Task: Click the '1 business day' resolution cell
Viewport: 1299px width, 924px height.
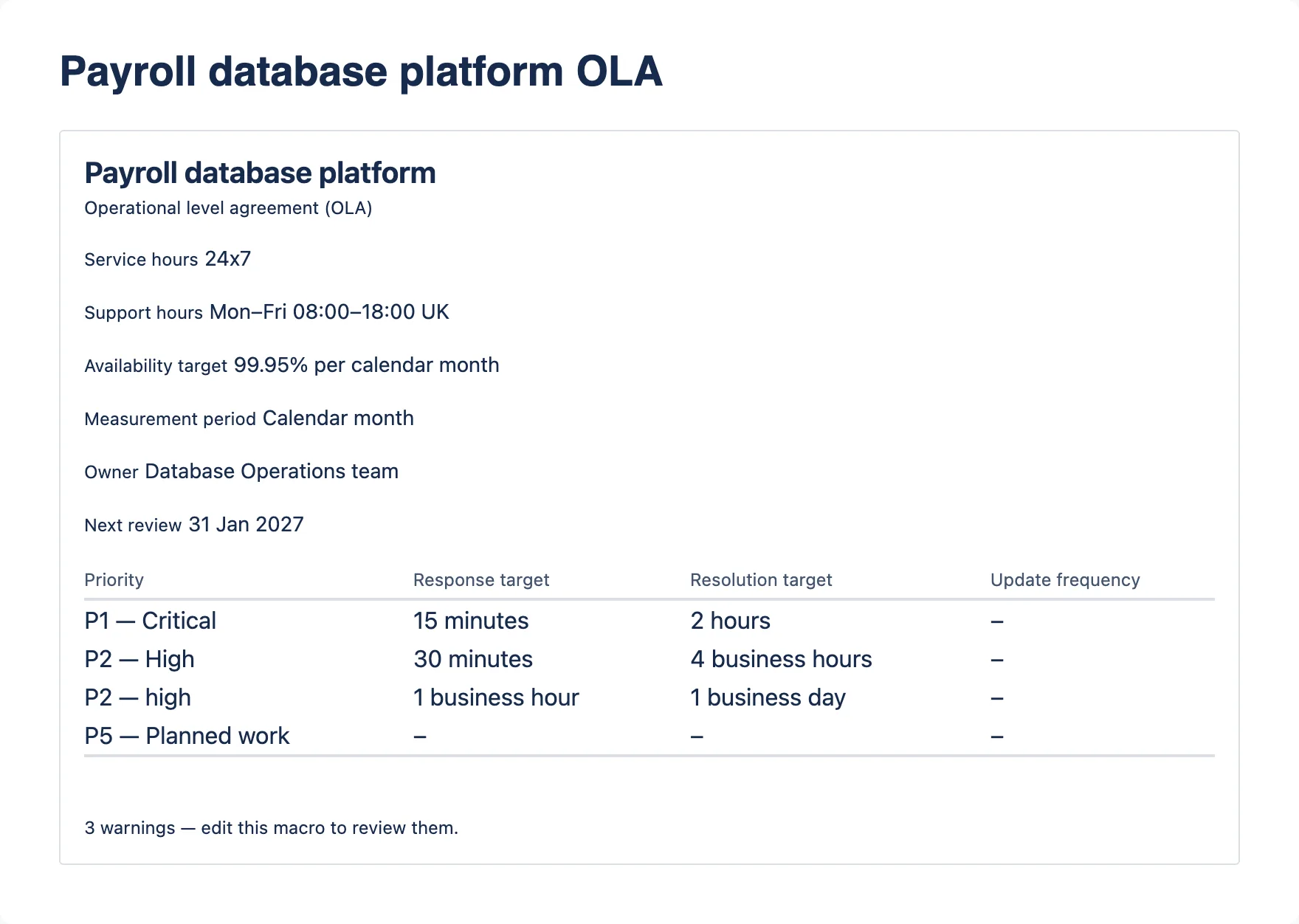Action: pyautogui.click(x=768, y=697)
